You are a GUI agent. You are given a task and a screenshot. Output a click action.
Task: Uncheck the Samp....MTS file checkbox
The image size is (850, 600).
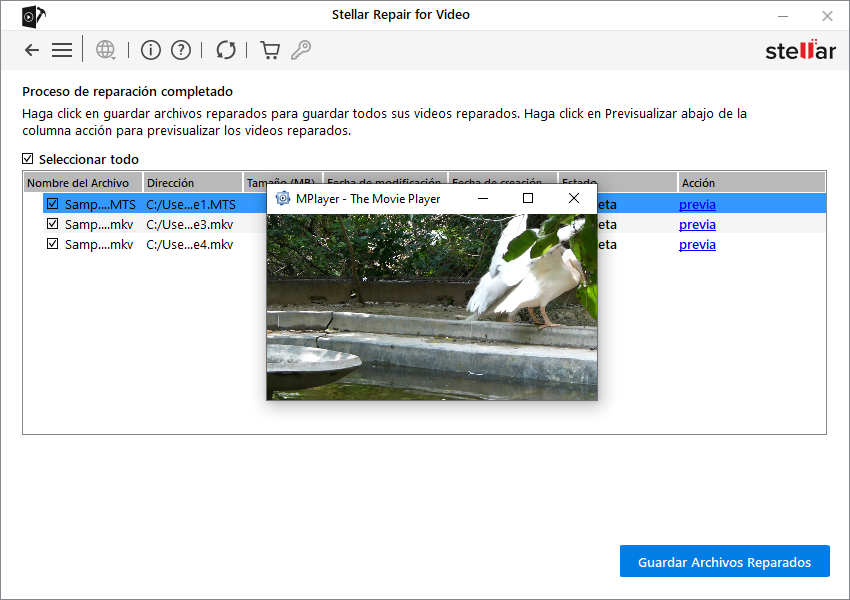(53, 204)
